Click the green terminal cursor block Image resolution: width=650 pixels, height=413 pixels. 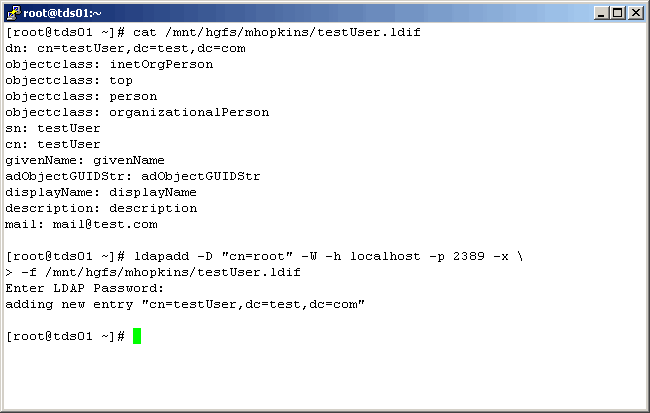click(x=137, y=336)
